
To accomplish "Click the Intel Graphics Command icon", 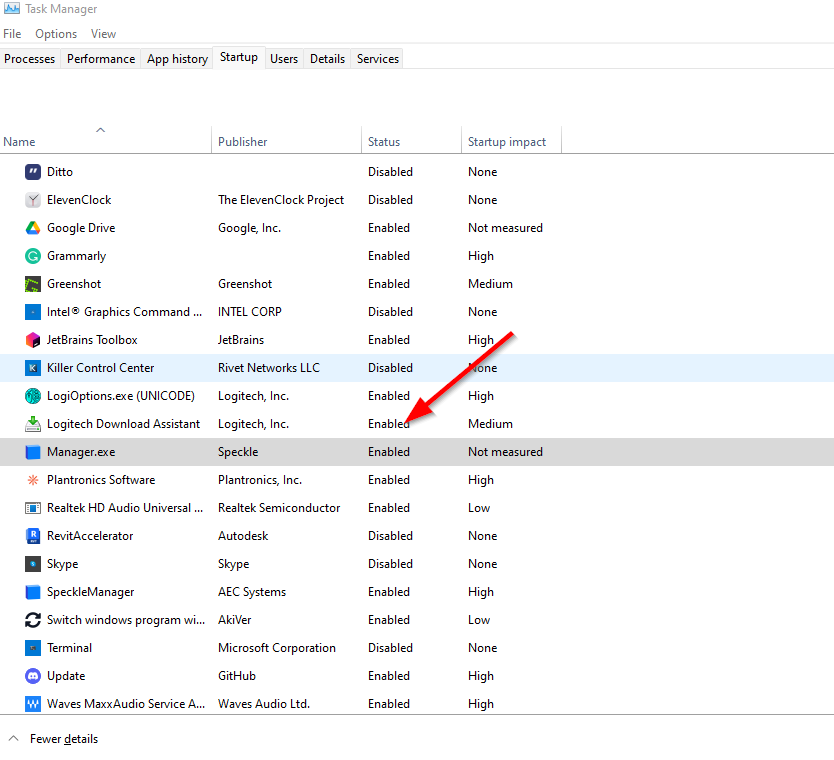I will tap(33, 312).
